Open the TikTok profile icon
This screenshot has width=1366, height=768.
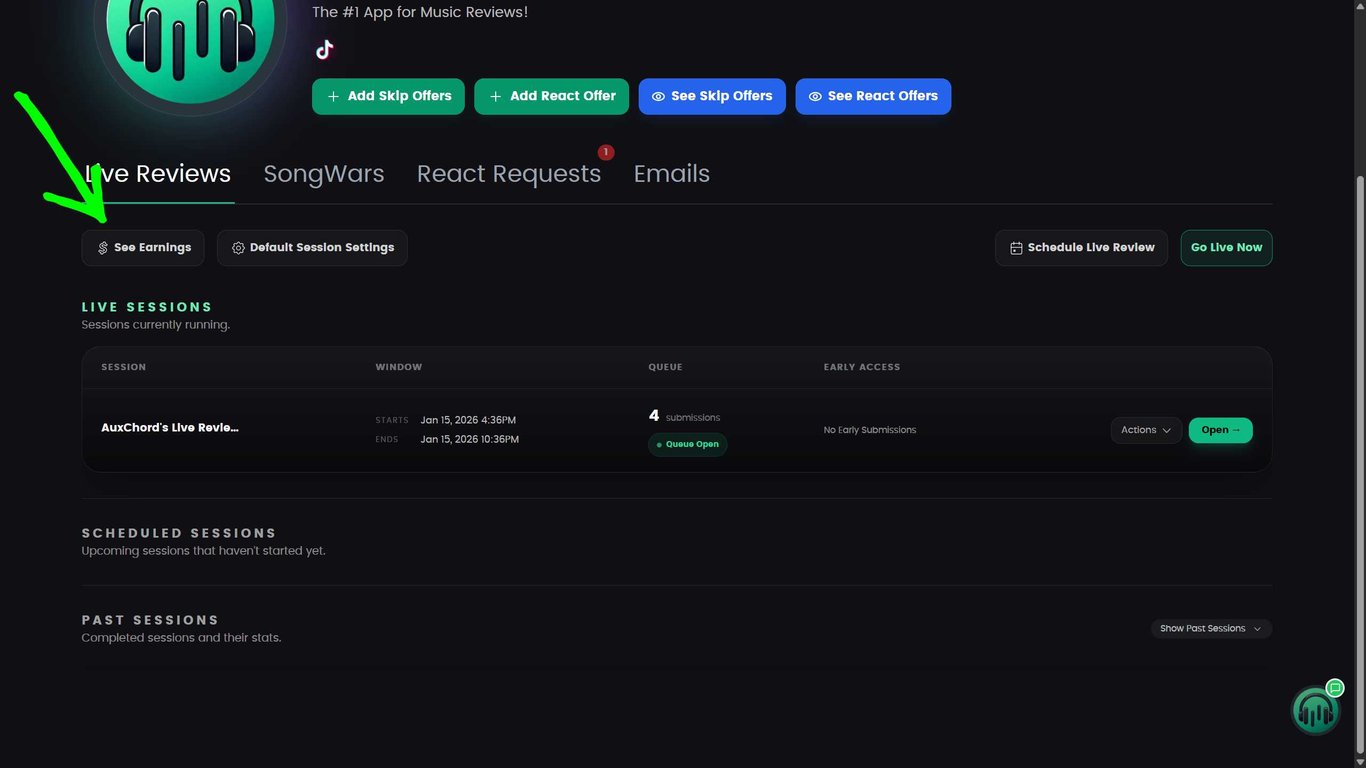click(x=324, y=50)
